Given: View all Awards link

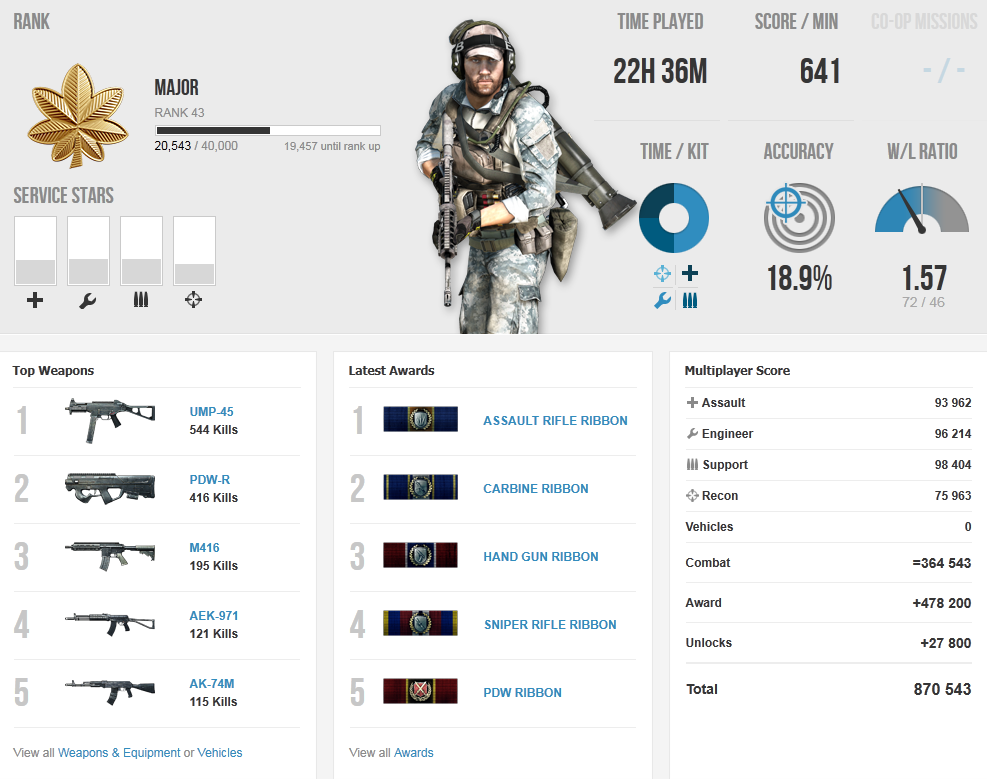Looking at the screenshot, I should [x=414, y=753].
